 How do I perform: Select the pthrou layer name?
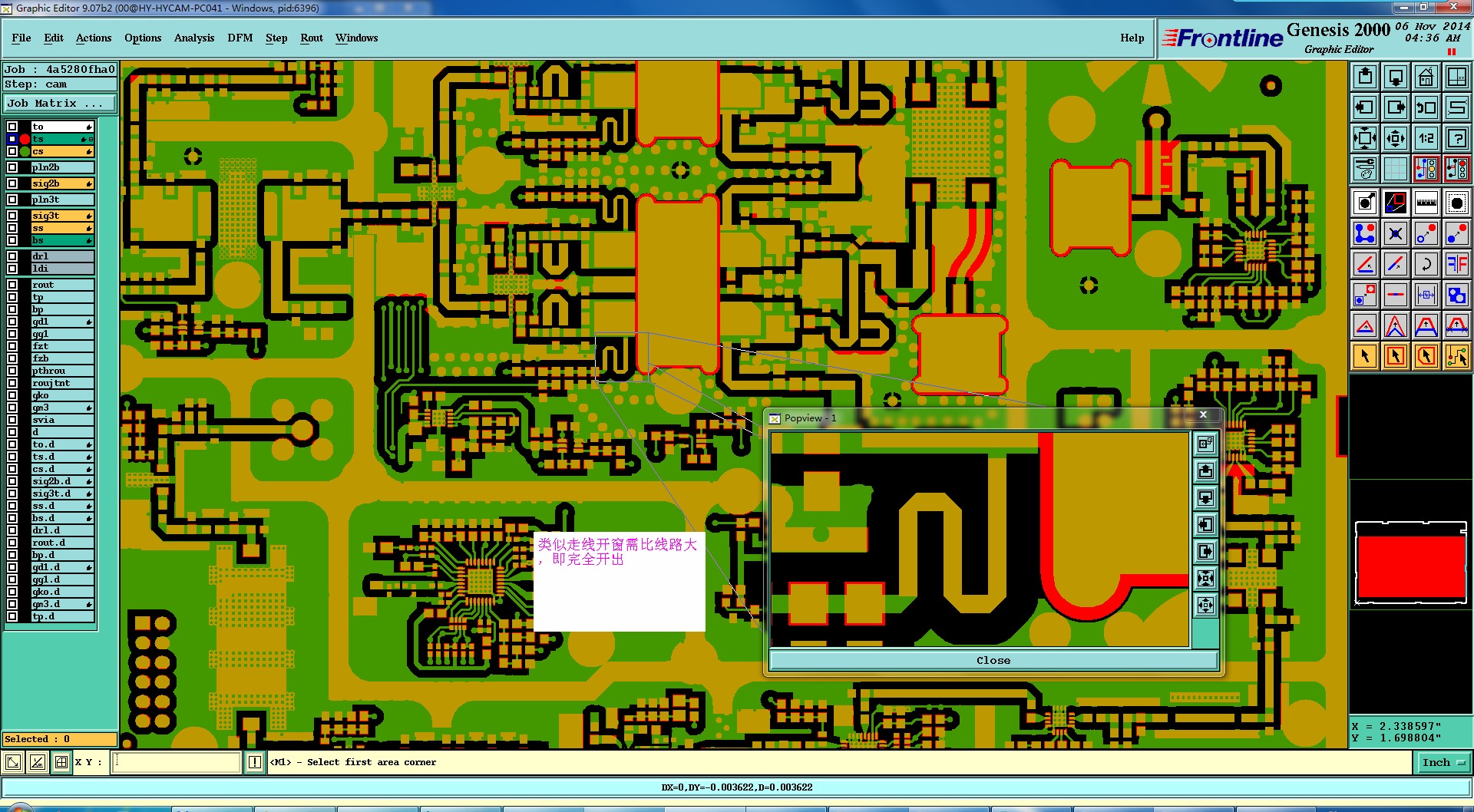pos(62,371)
